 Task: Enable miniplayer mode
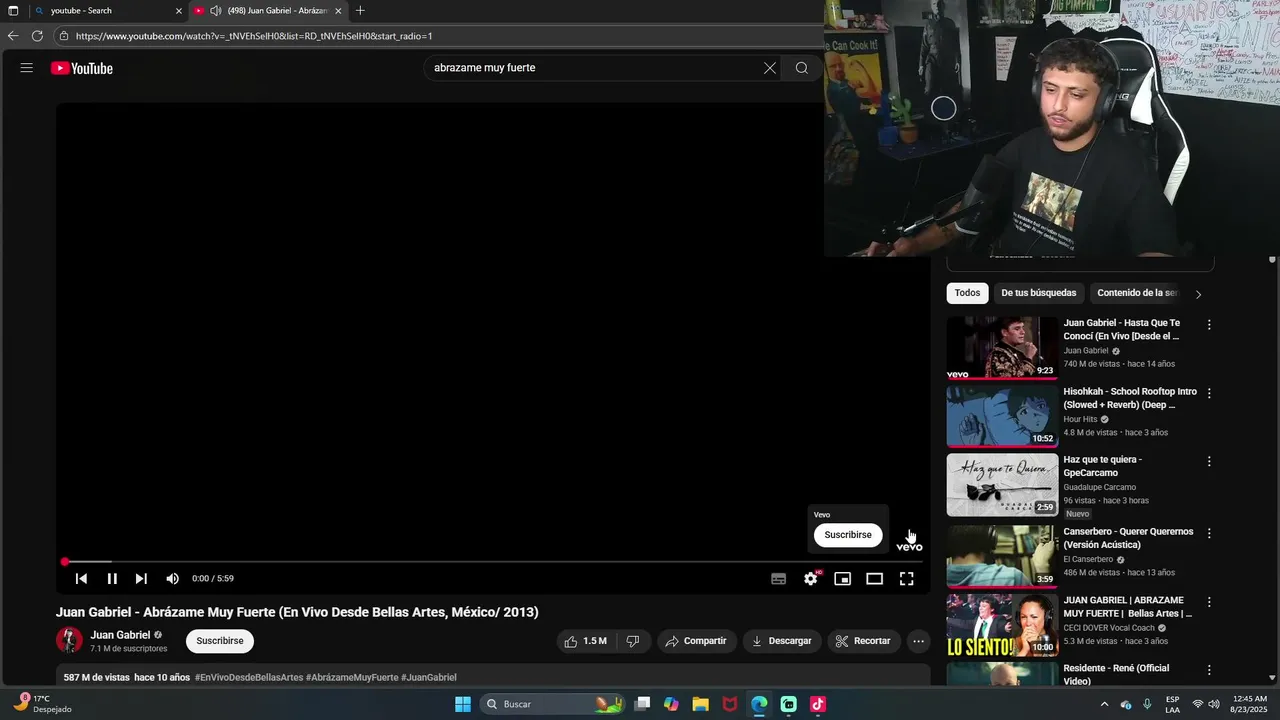pos(843,579)
